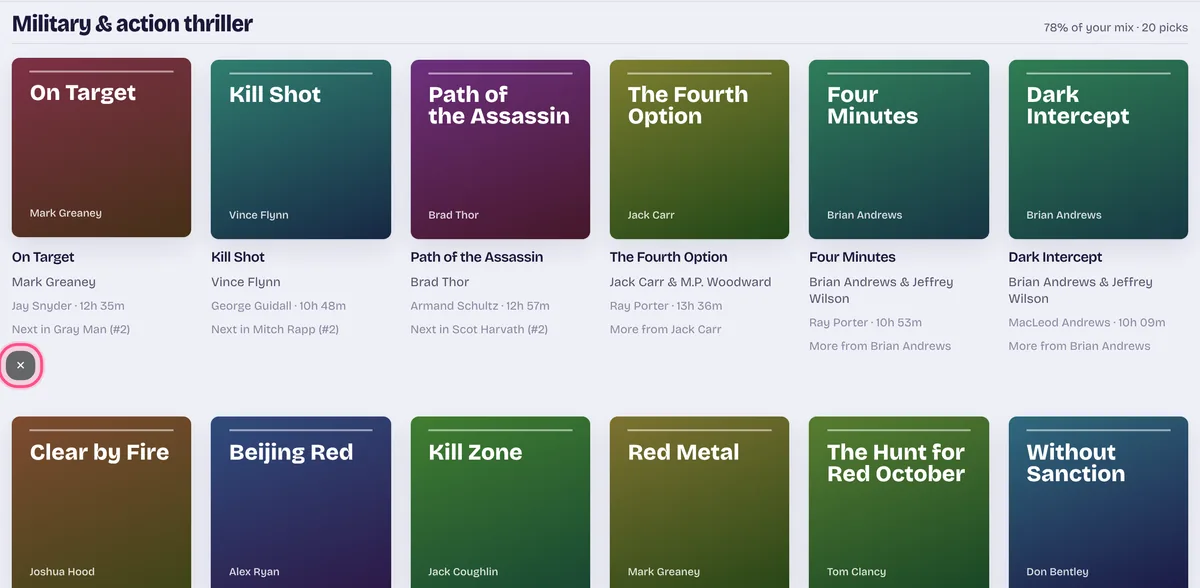Open the On Target book cover
This screenshot has height=588, width=1200.
pos(101,148)
